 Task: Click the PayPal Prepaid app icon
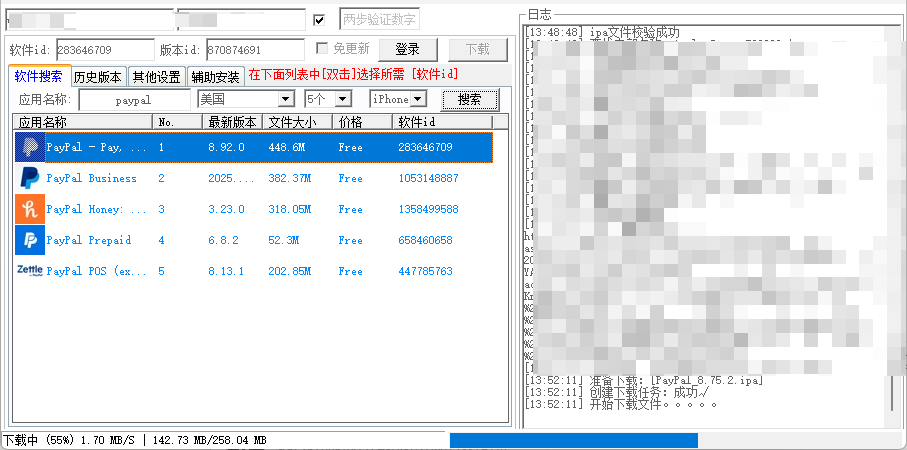click(x=29, y=240)
